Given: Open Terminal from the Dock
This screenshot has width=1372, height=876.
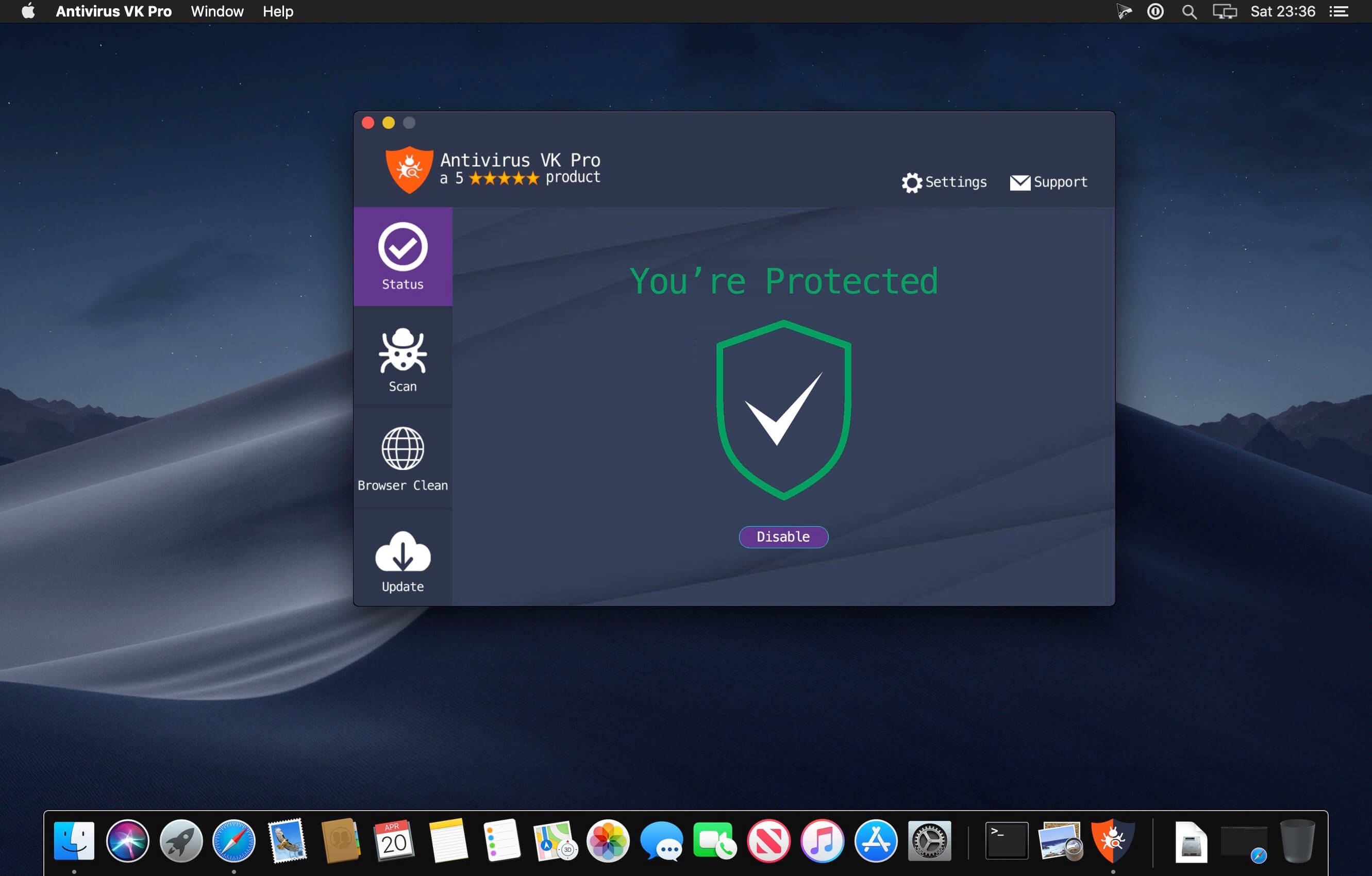Looking at the screenshot, I should pyautogui.click(x=1007, y=840).
